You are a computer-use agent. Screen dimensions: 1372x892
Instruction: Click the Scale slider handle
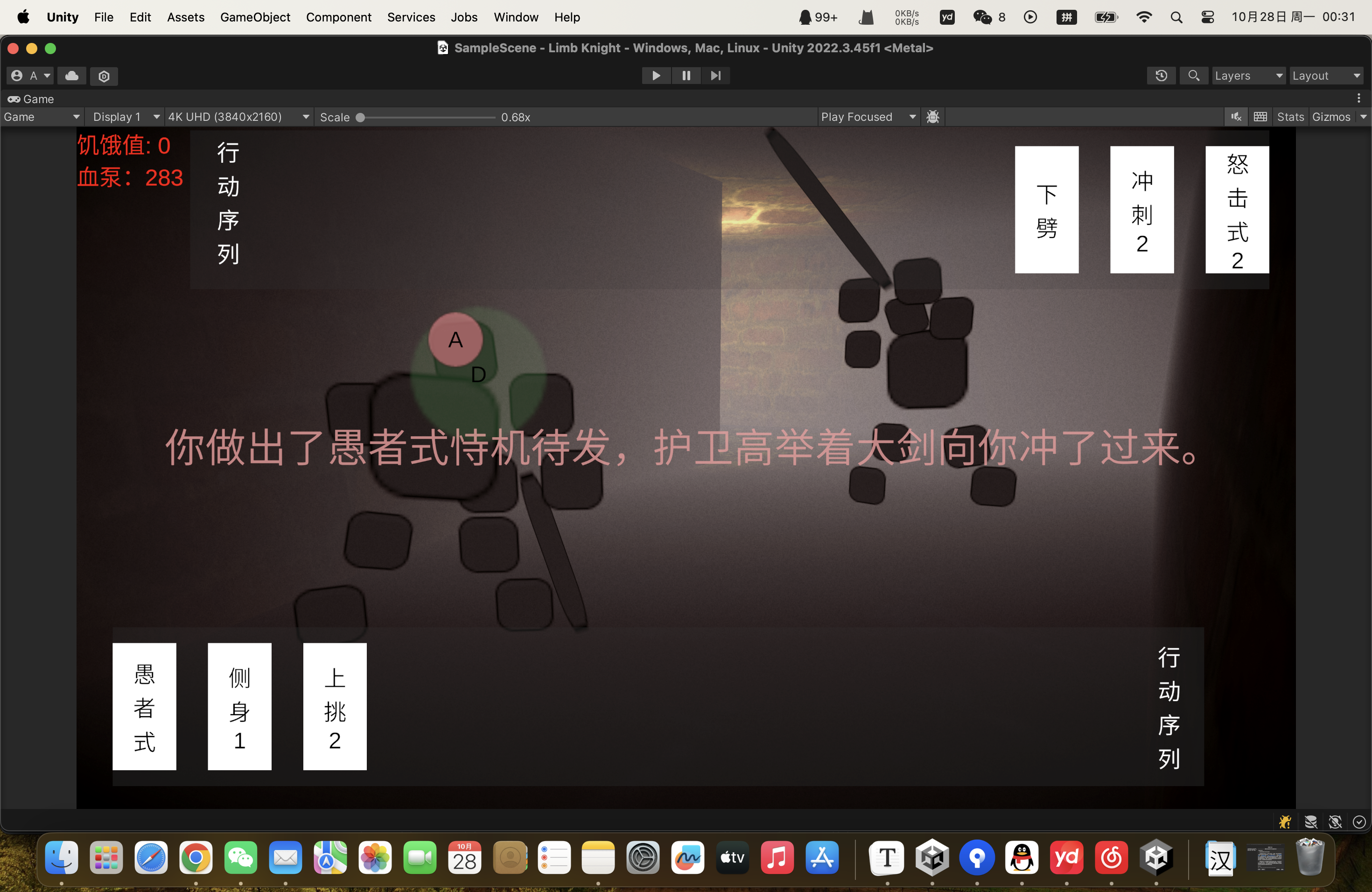tap(360, 118)
